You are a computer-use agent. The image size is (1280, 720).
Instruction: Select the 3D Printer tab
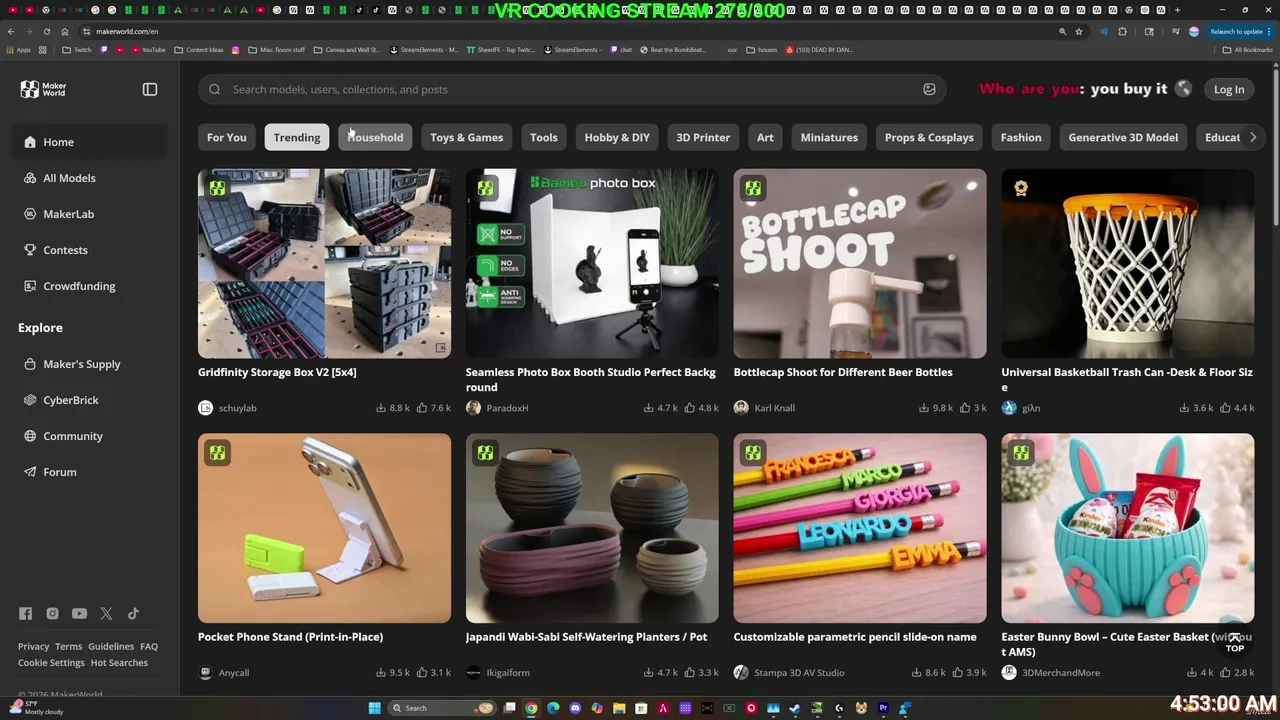tap(703, 137)
